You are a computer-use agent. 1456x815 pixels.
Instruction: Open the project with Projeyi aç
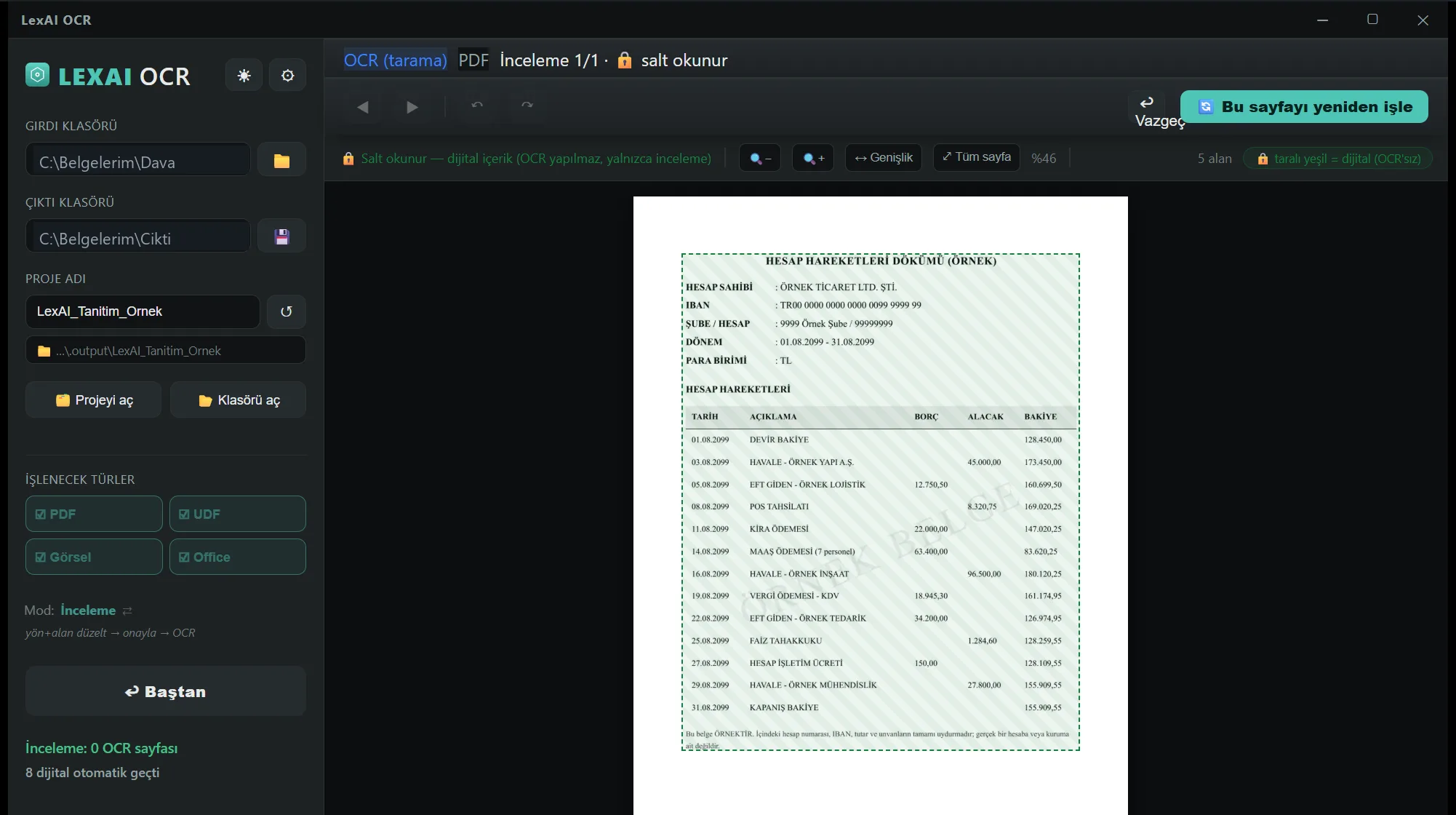(x=94, y=400)
